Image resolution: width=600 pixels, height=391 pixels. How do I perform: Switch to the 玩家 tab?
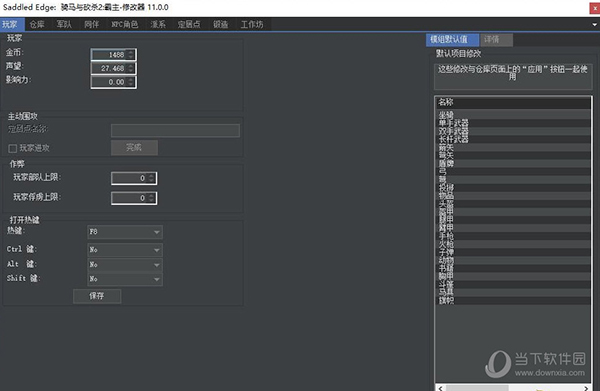pos(12,24)
